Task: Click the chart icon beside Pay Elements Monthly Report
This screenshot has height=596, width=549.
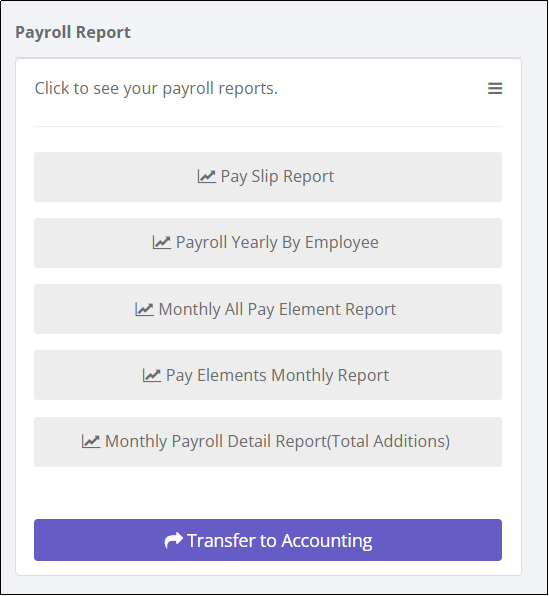Action: pos(152,375)
